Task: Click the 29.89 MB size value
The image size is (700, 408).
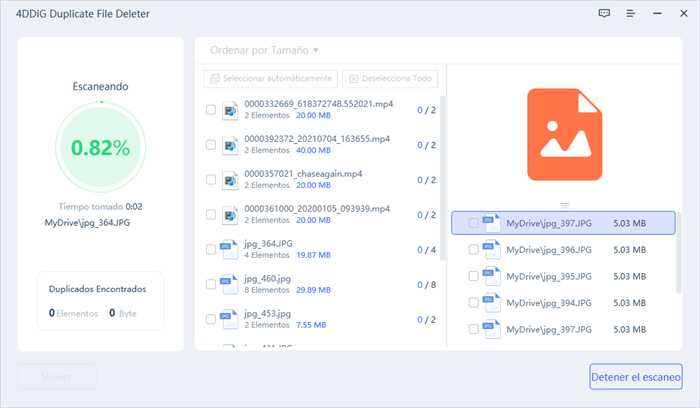Action: [313, 290]
